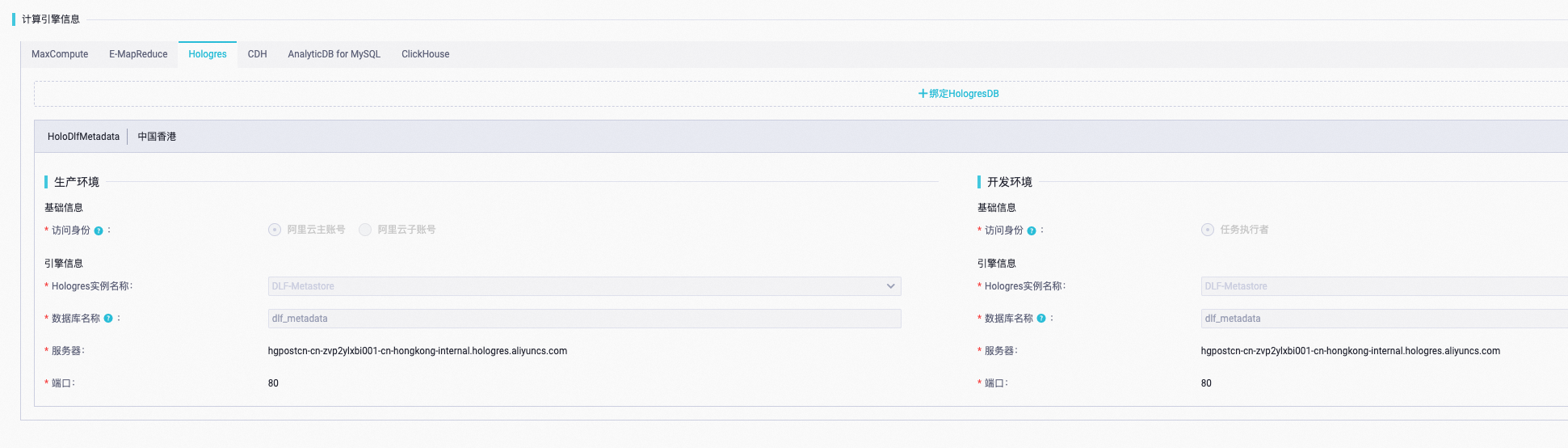Select the 阿里云主账号 radio option
The width and height of the screenshot is (1568, 448).
pos(275,230)
